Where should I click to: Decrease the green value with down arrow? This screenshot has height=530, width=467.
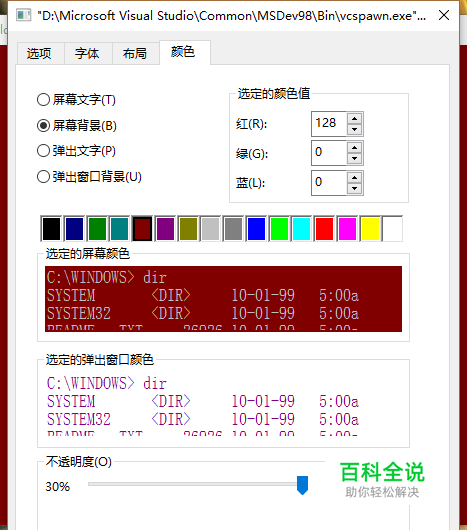(354, 159)
